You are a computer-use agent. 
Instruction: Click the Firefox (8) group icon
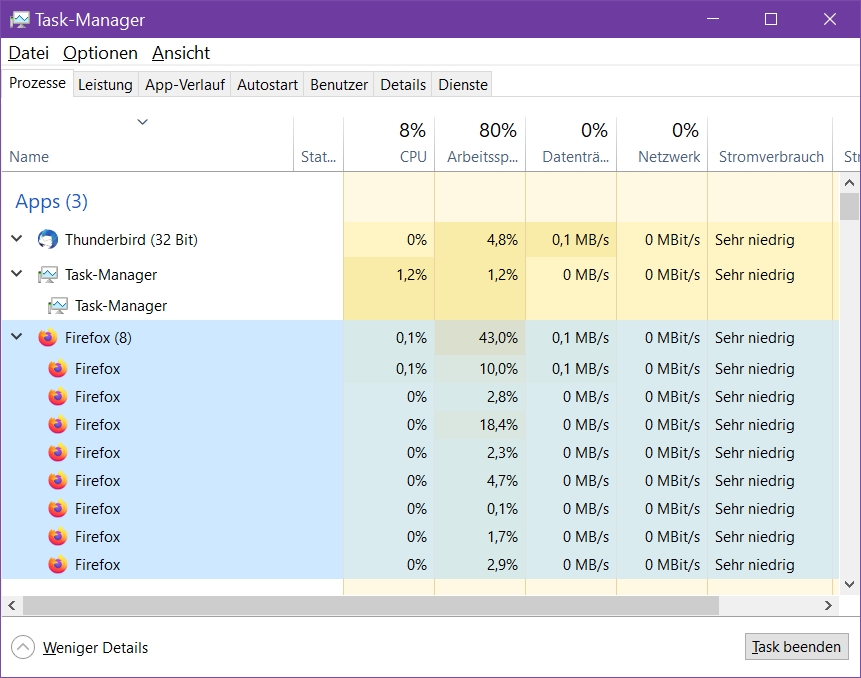[x=47, y=338]
